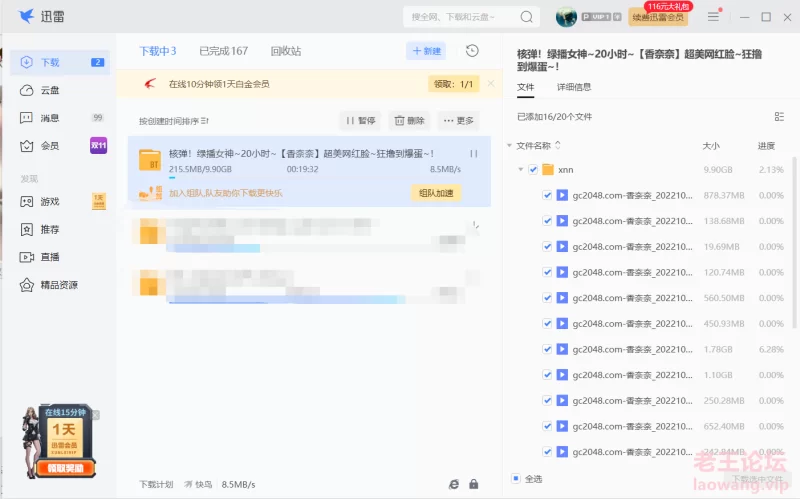Click the search magnifier icon
The width and height of the screenshot is (800, 499).
(x=527, y=17)
